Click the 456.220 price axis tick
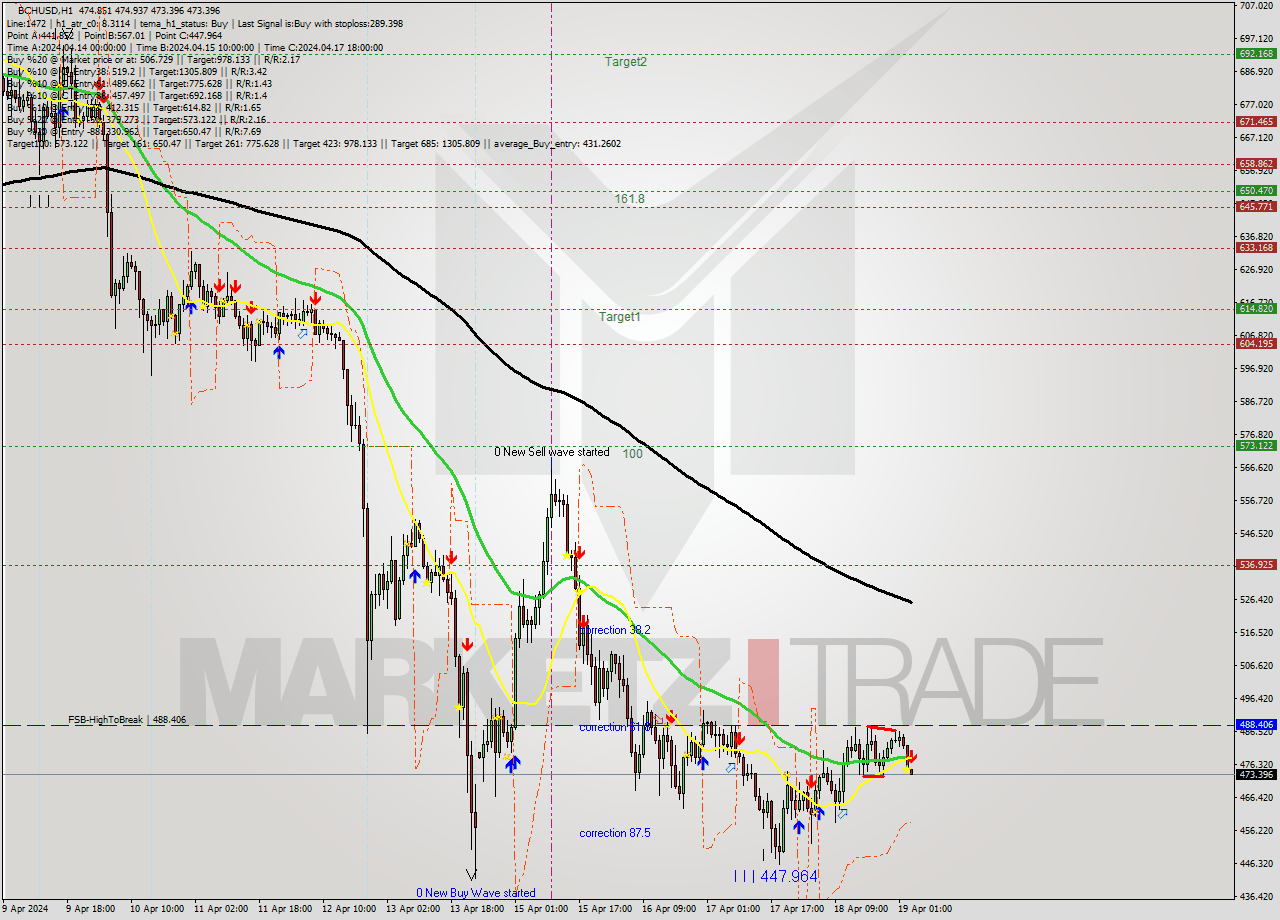The width and height of the screenshot is (1280, 920). pyautogui.click(x=1256, y=830)
